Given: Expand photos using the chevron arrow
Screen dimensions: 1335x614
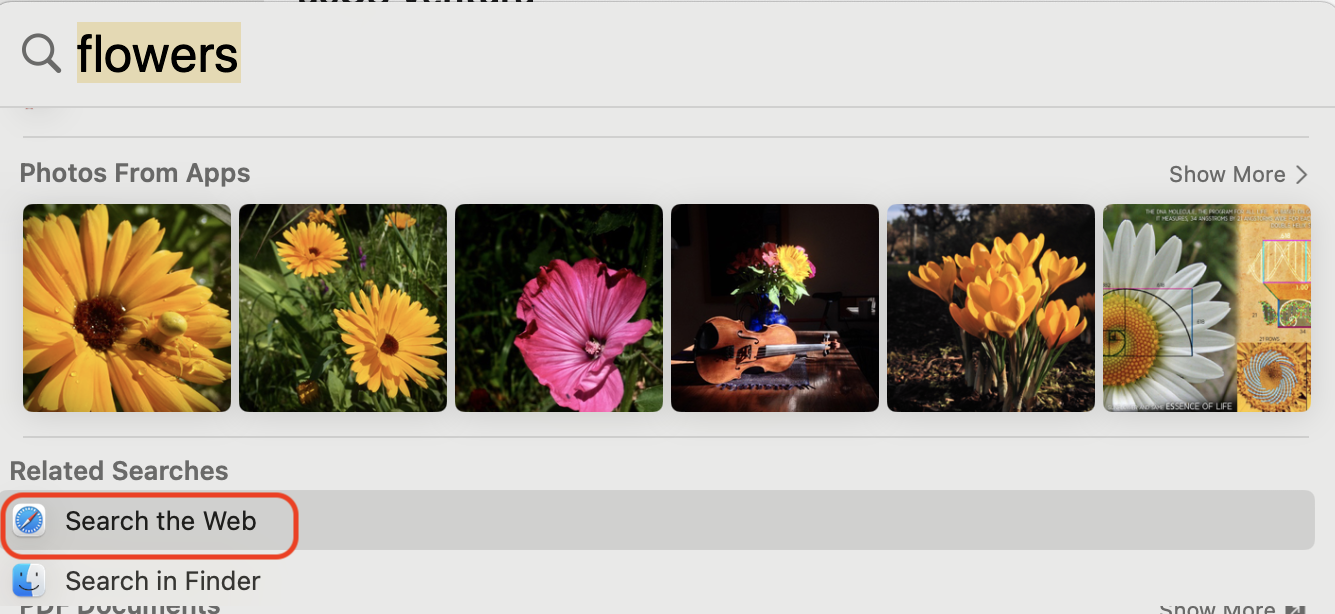Looking at the screenshot, I should [1301, 174].
